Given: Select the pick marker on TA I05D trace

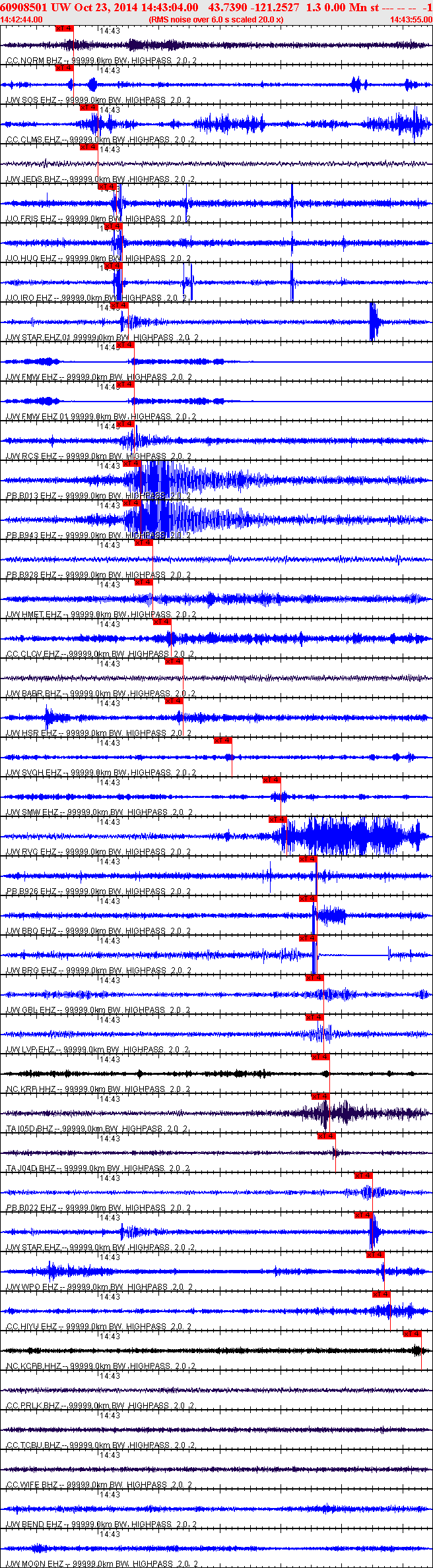Looking at the screenshot, I should pos(321,1097).
